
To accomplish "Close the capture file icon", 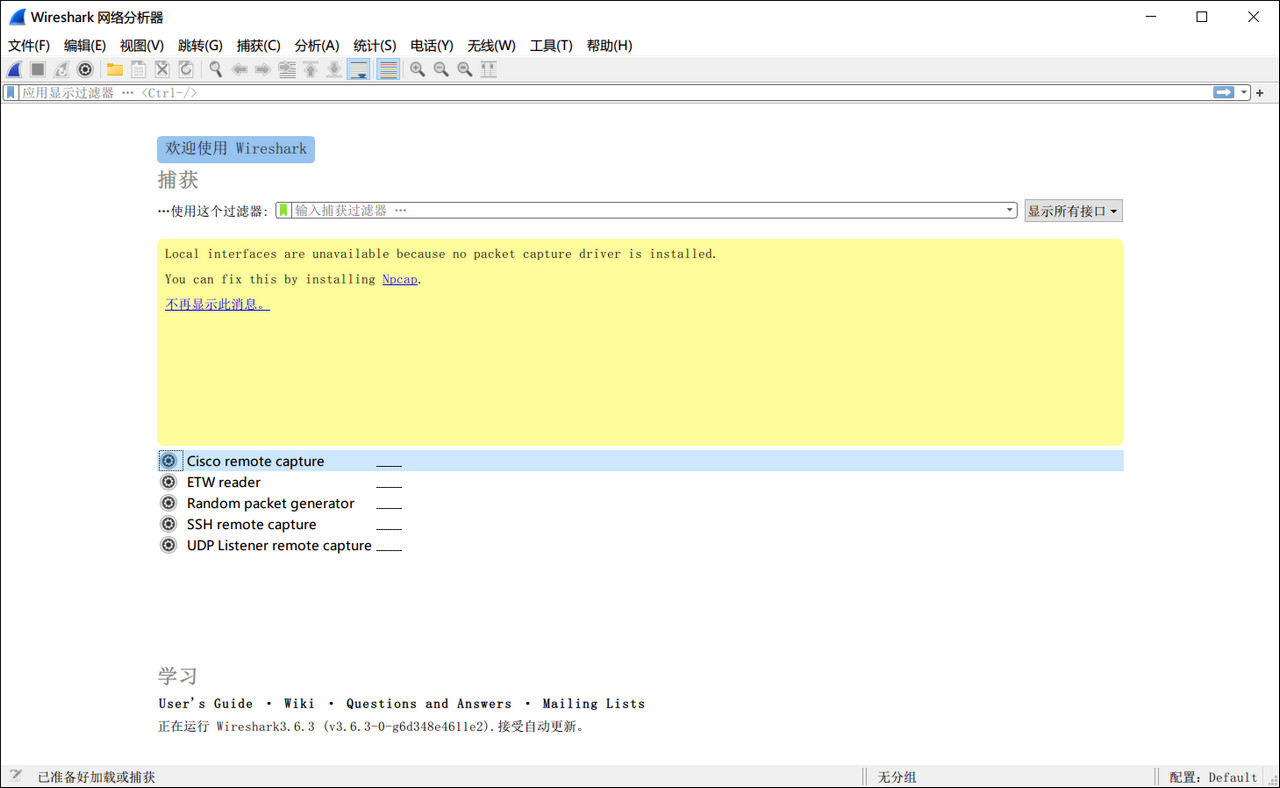I will click(162, 69).
